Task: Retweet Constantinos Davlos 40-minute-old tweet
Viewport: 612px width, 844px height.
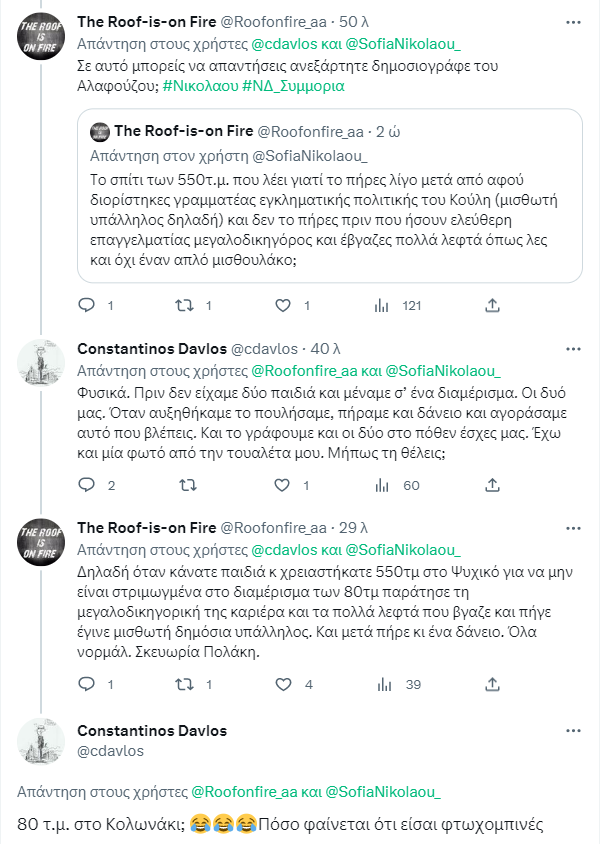Action: tap(187, 485)
